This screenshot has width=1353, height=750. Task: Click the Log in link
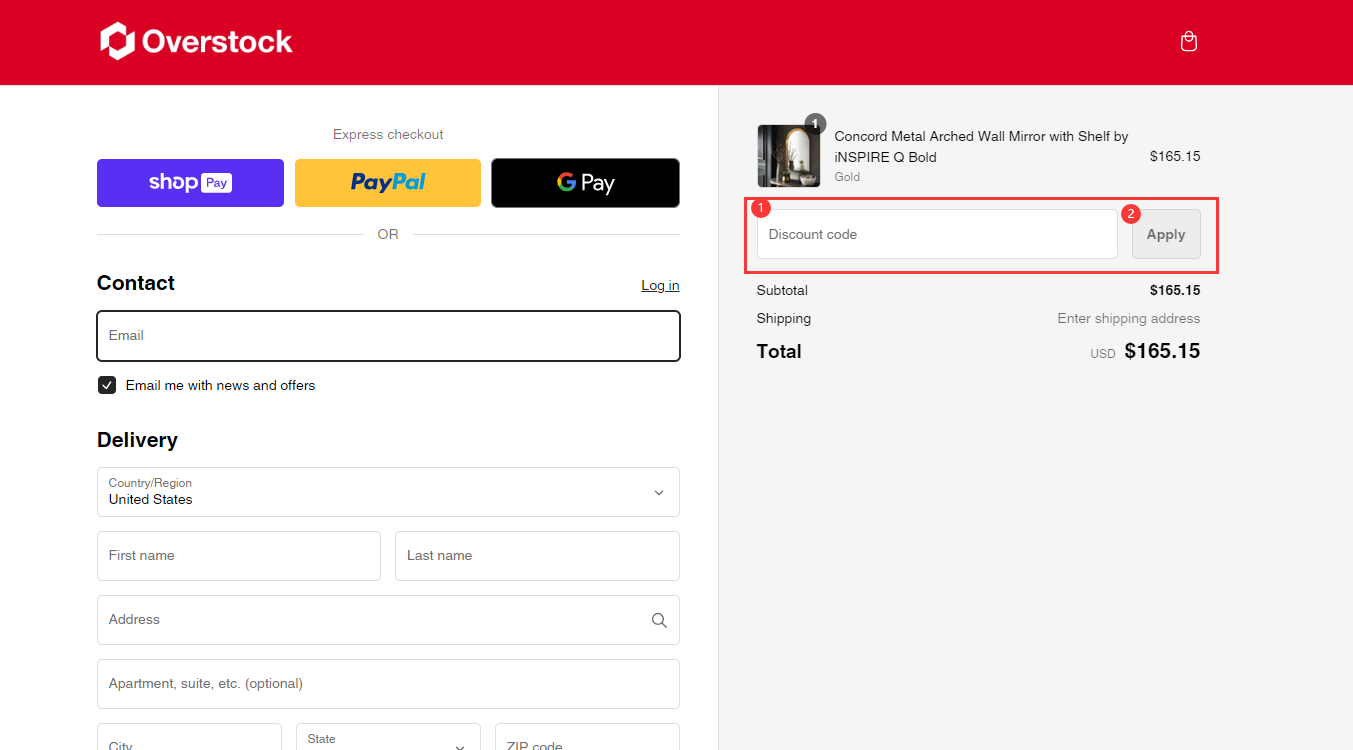pyautogui.click(x=660, y=285)
